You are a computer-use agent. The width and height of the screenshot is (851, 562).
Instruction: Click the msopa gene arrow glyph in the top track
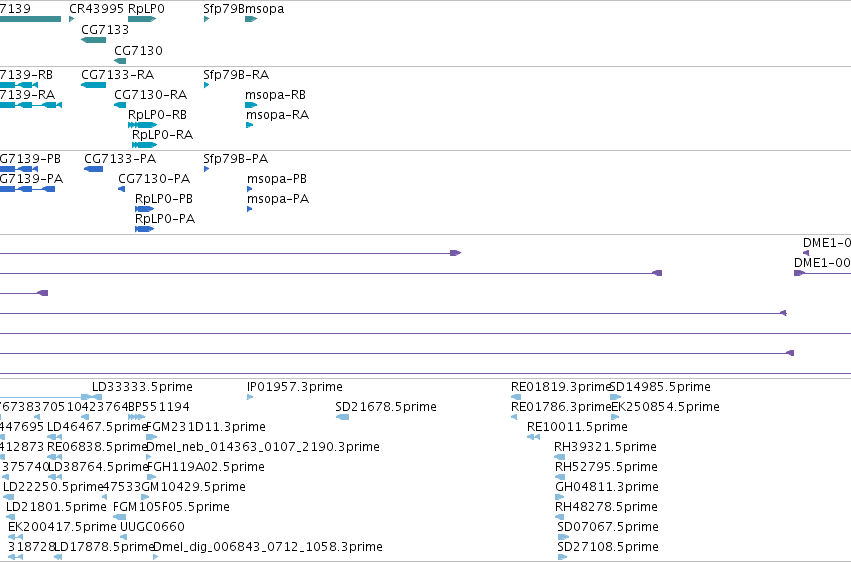pos(251,20)
